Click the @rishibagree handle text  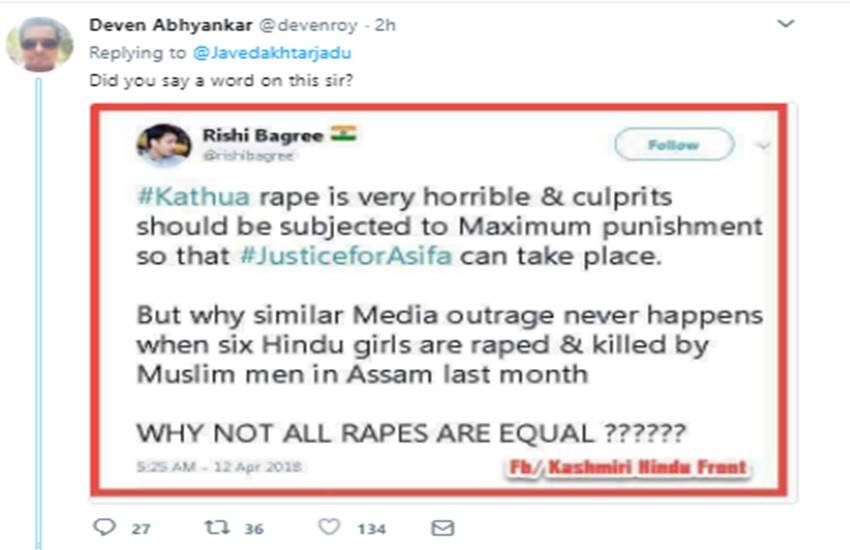click(x=236, y=156)
